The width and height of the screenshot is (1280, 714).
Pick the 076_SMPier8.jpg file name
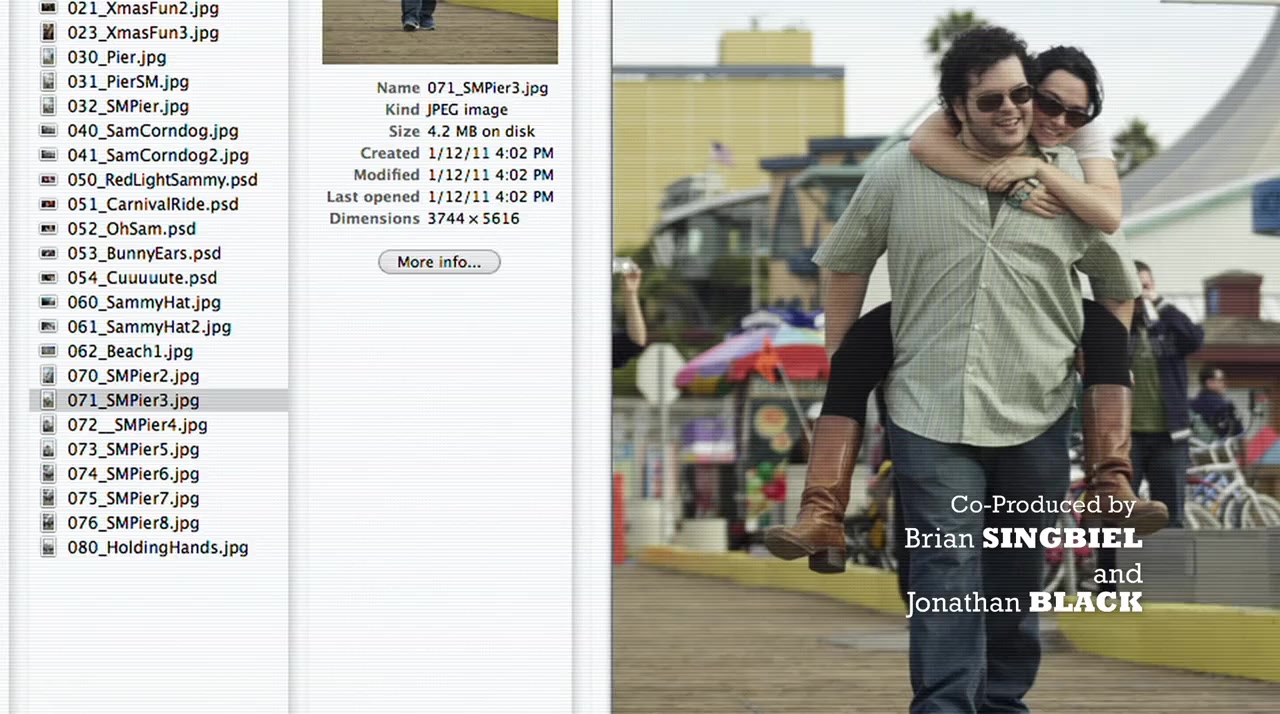pyautogui.click(x=133, y=523)
